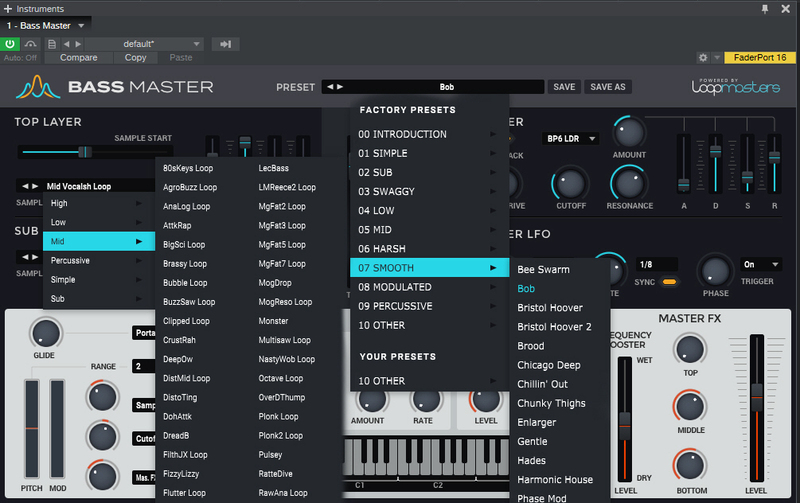Click the SAVE AS button
The width and height of the screenshot is (800, 503).
[607, 87]
